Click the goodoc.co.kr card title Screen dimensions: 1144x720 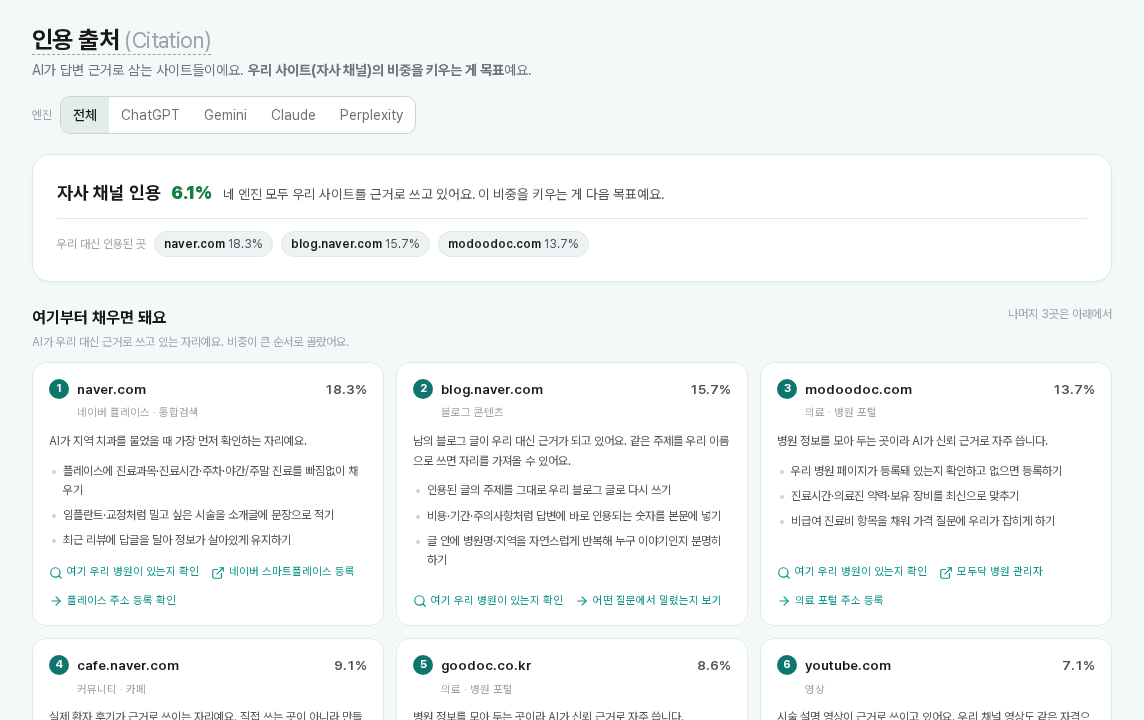pyautogui.click(x=486, y=665)
